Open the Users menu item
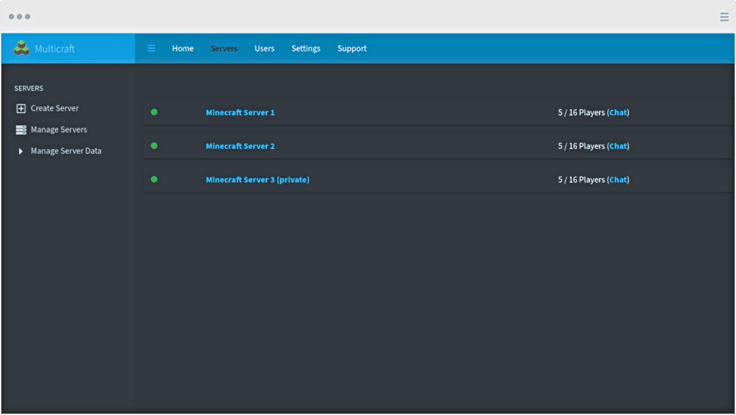This screenshot has width=736, height=415. pyautogui.click(x=264, y=48)
